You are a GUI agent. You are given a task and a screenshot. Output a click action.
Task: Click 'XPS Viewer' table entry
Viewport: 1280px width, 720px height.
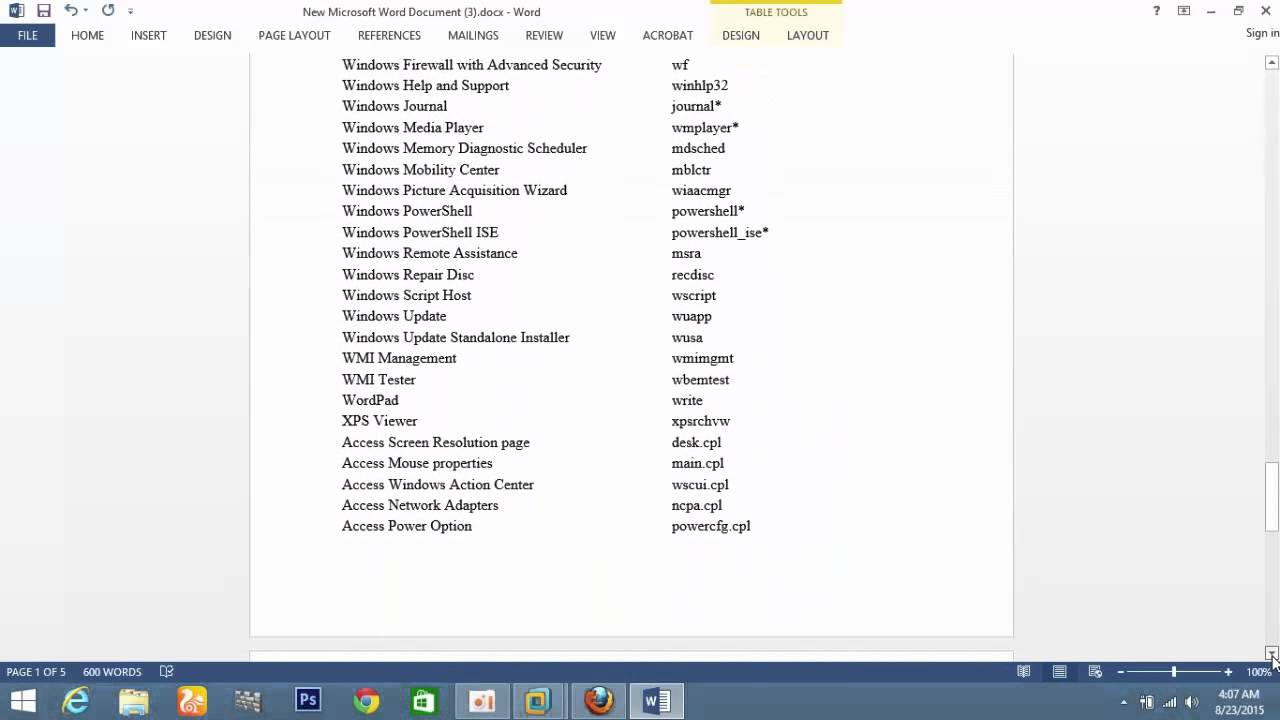coord(380,422)
